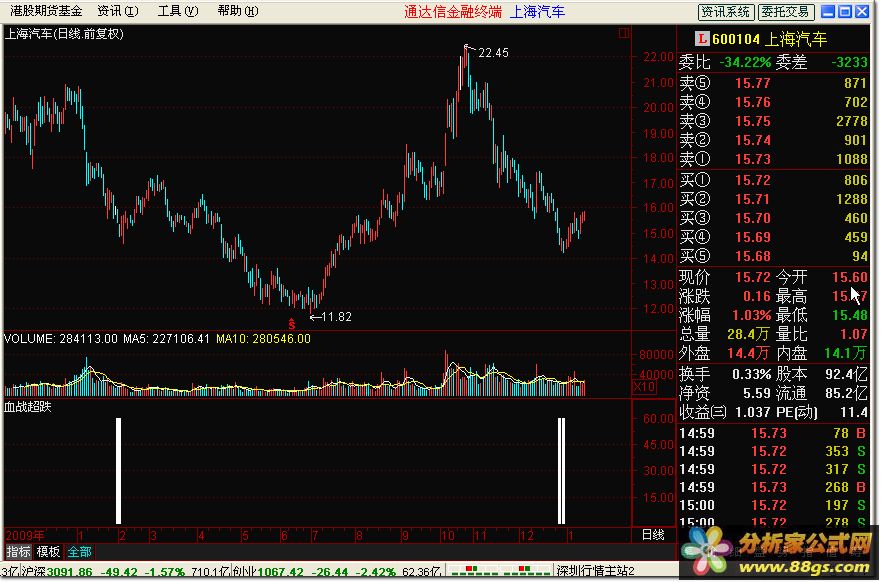Viewport: 881px width, 582px height.
Task: Click the 卖⑤ price 15.77
Action: click(752, 83)
